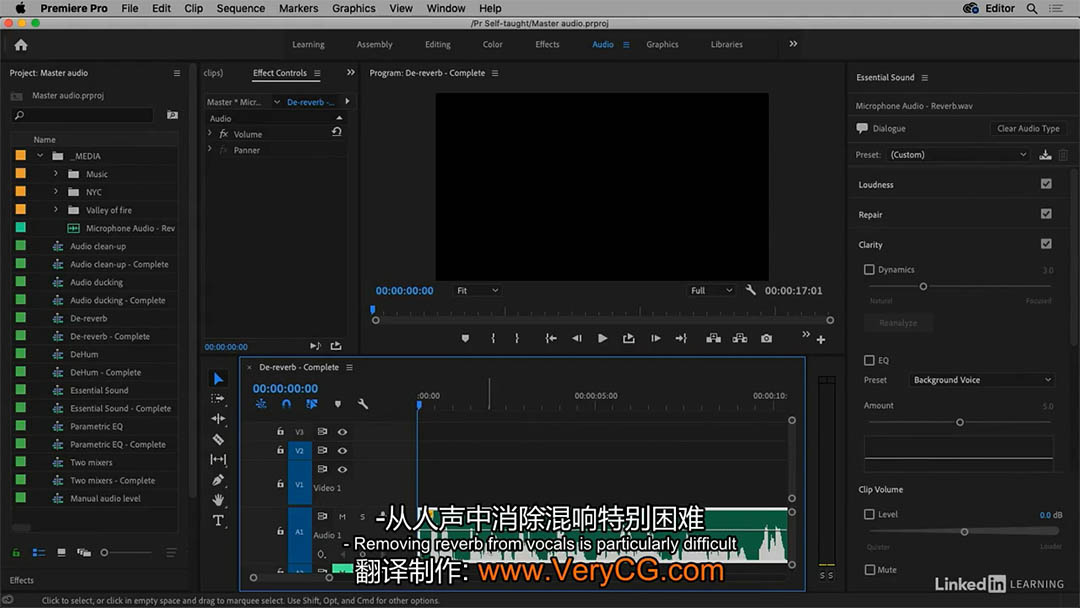The image size is (1080, 608).
Task: Click Mark Out in Program monitor
Action: click(x=517, y=339)
